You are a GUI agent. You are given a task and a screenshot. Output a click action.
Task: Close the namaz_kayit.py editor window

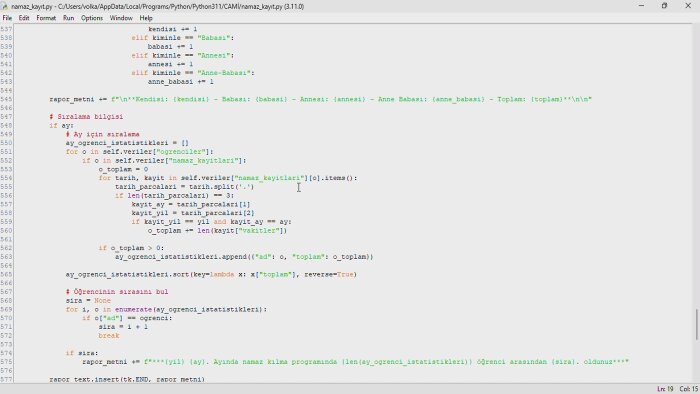(688, 6)
